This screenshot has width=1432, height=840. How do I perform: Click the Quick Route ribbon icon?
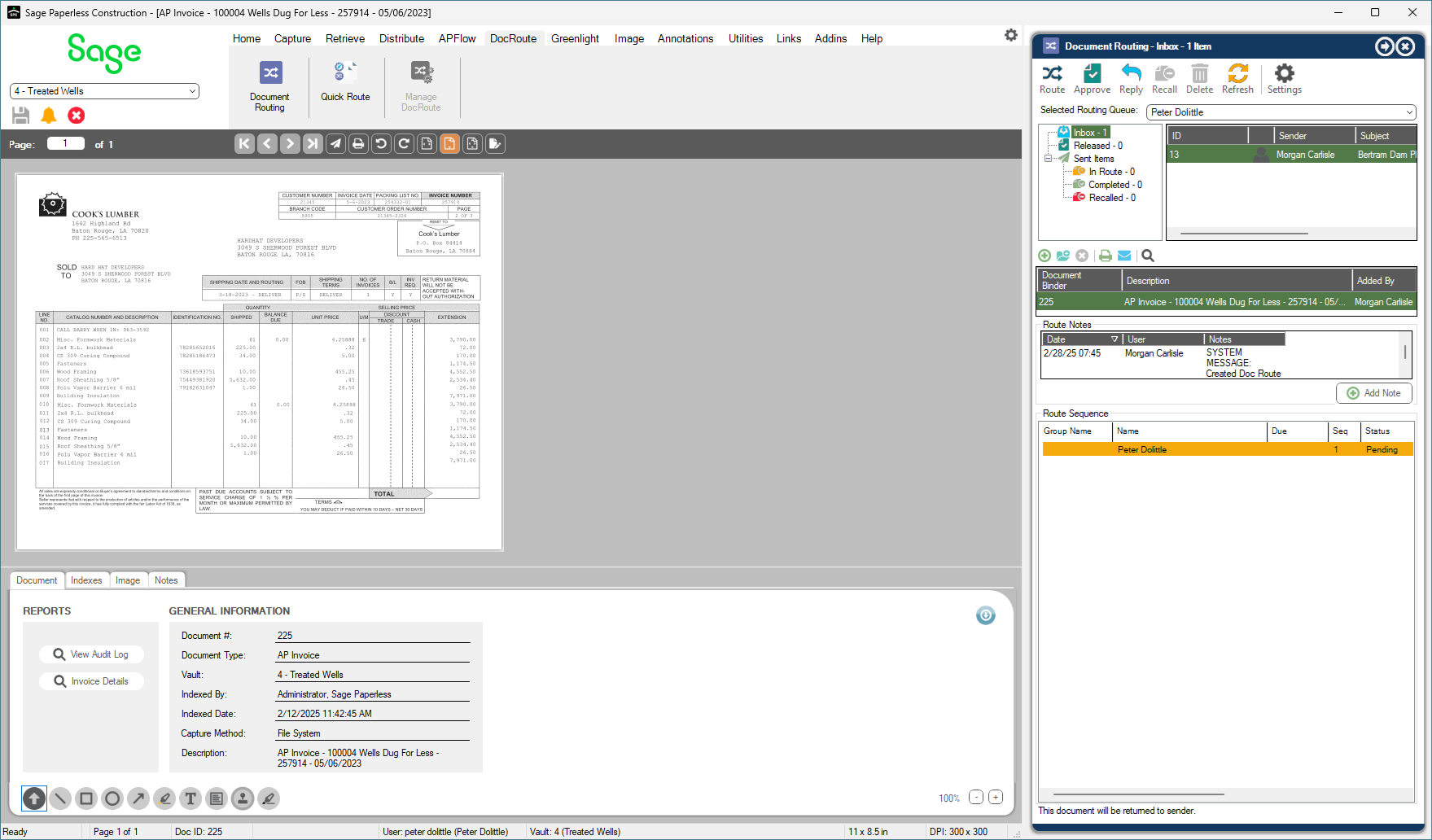point(345,82)
